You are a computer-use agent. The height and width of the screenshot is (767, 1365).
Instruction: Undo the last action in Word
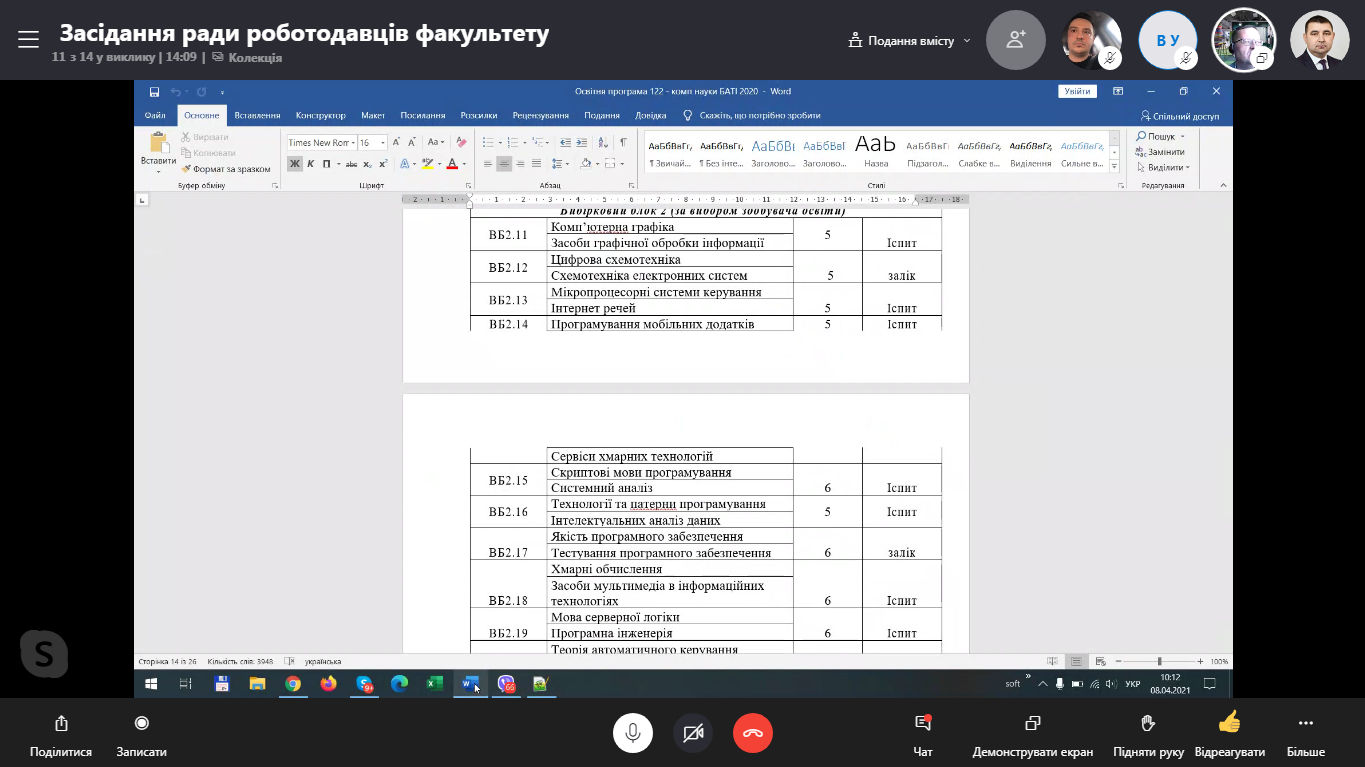pyautogui.click(x=175, y=92)
